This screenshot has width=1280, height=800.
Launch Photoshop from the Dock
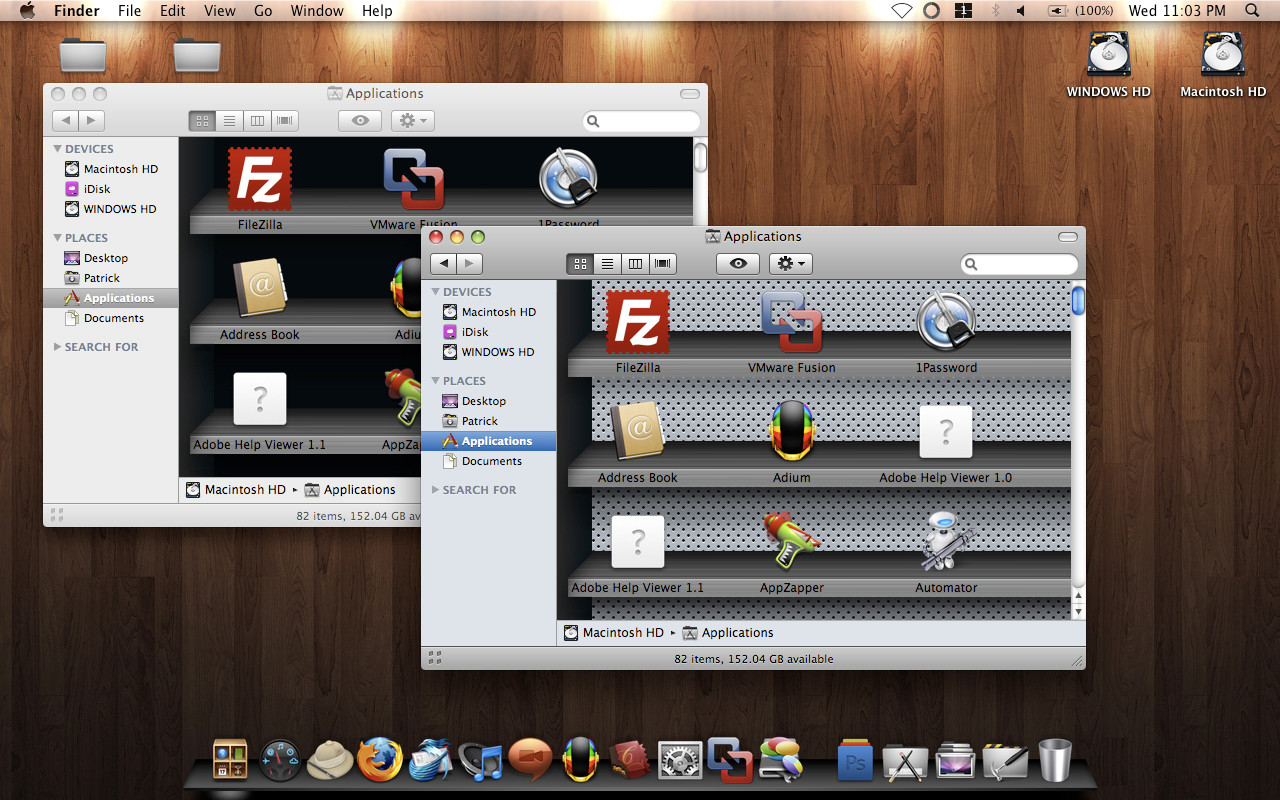click(855, 761)
